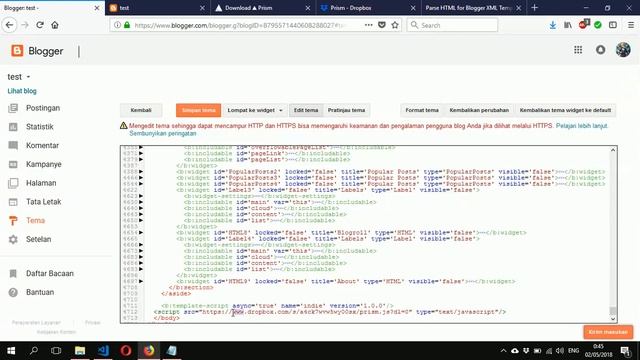Select Pratinjau tema preview
Image resolution: width=640 pixels, height=360 pixels.
coord(347,110)
